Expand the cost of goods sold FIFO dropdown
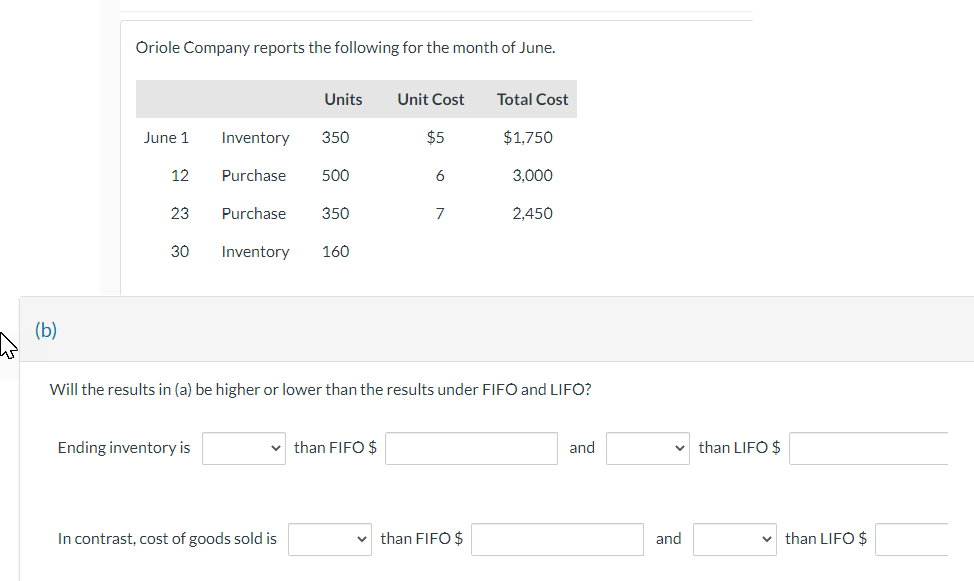Viewport: 974px width, 581px height. coord(329,539)
